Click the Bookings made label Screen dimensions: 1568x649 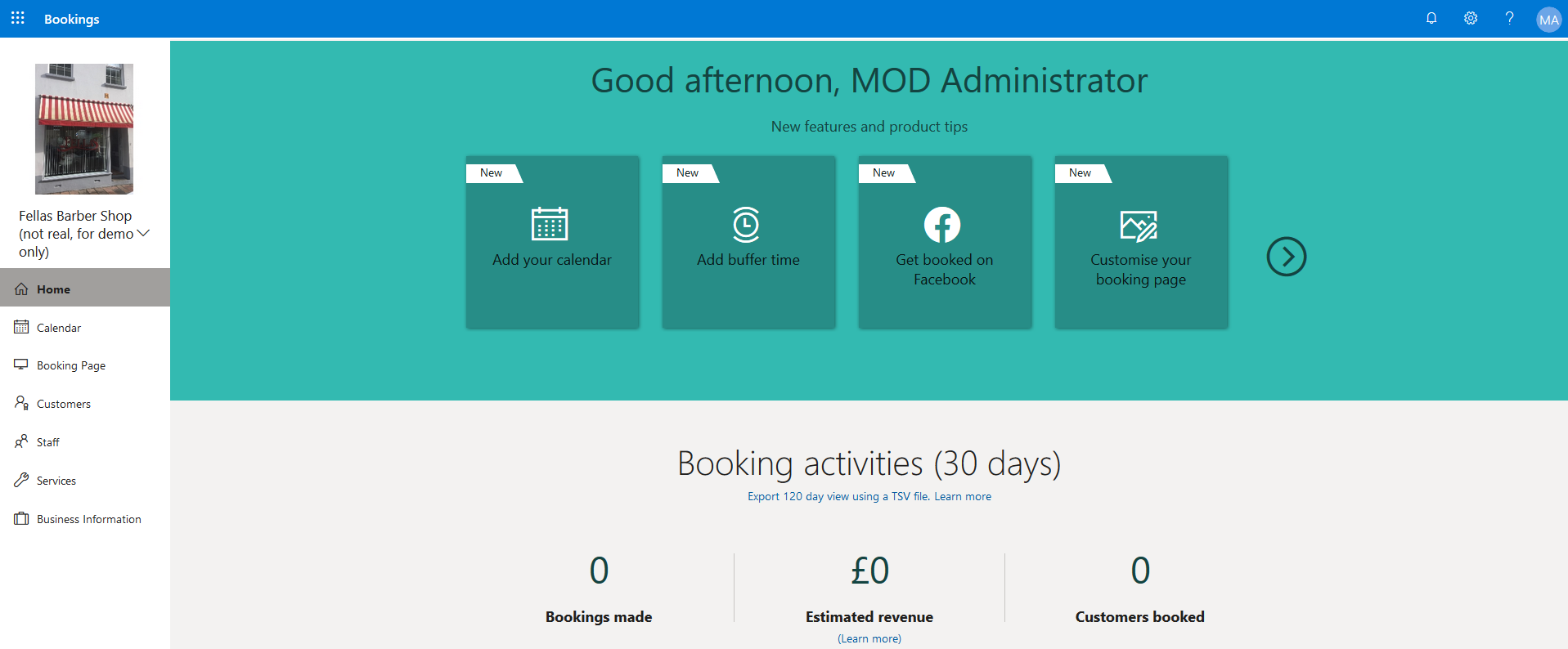coord(599,617)
